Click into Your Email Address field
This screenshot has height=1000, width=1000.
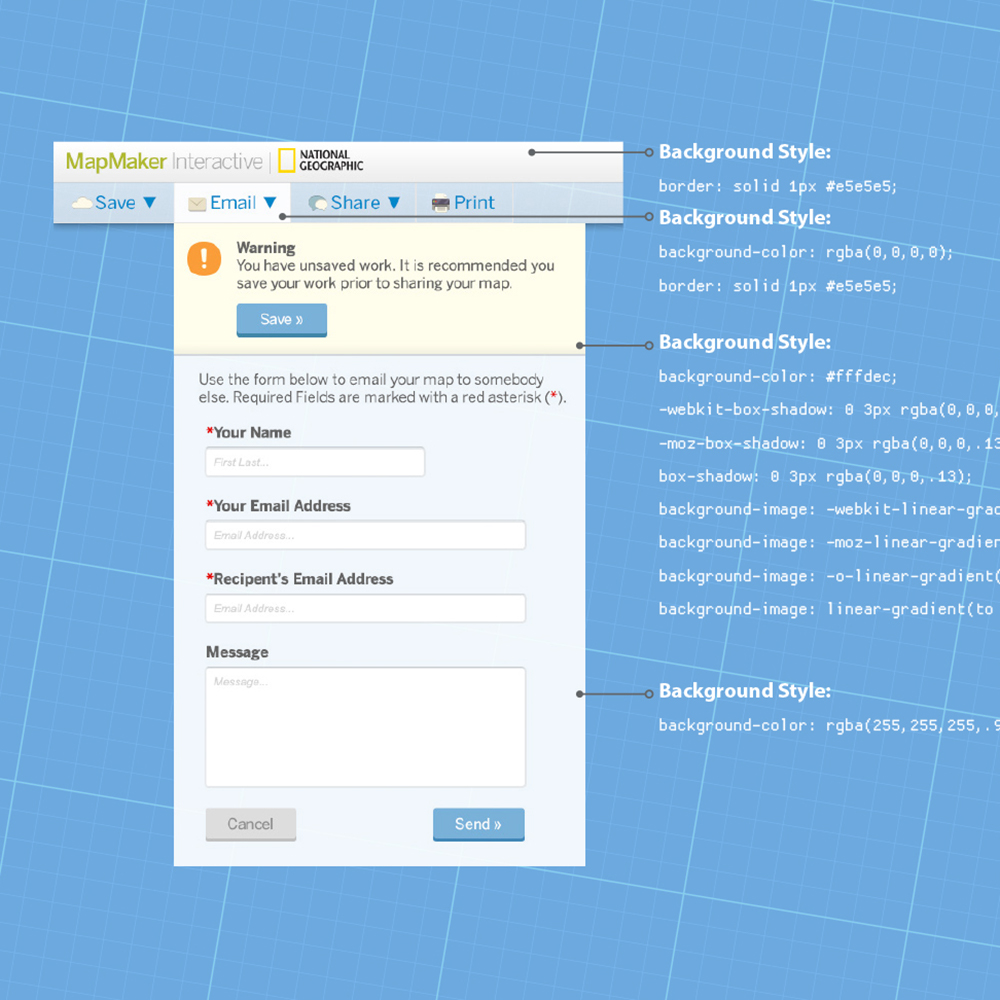coord(365,535)
